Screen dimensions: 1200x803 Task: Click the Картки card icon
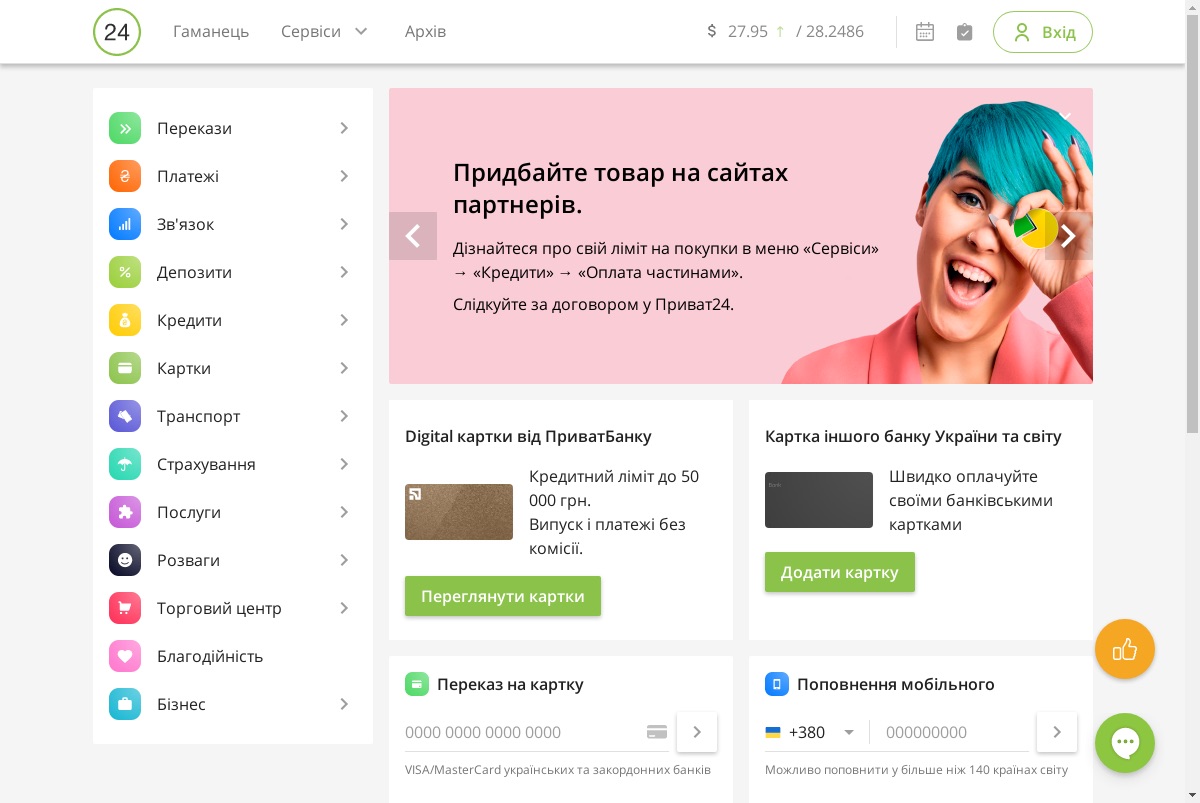tap(125, 368)
